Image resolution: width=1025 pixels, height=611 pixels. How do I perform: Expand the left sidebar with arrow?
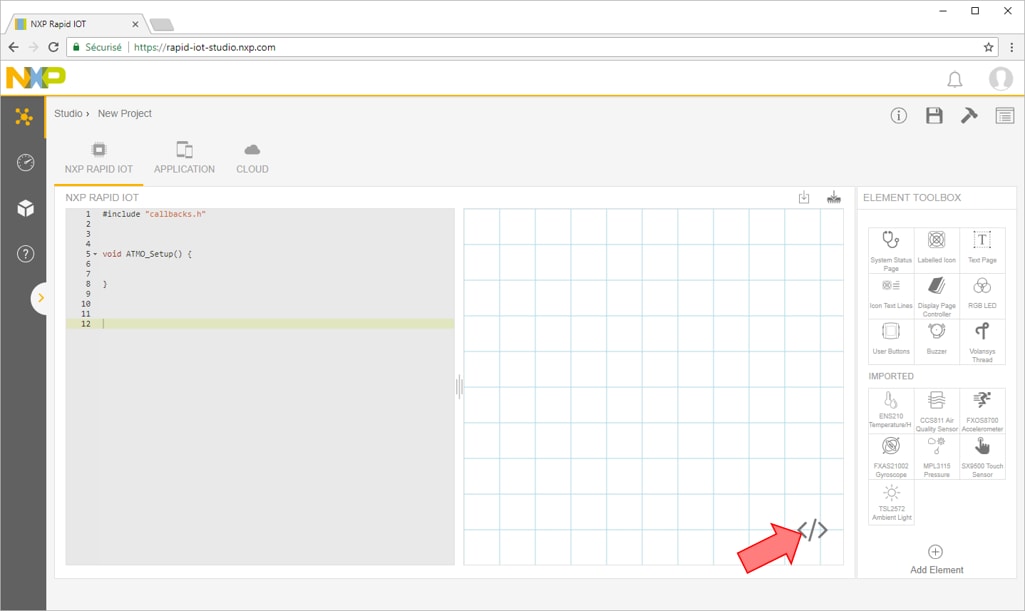point(40,298)
